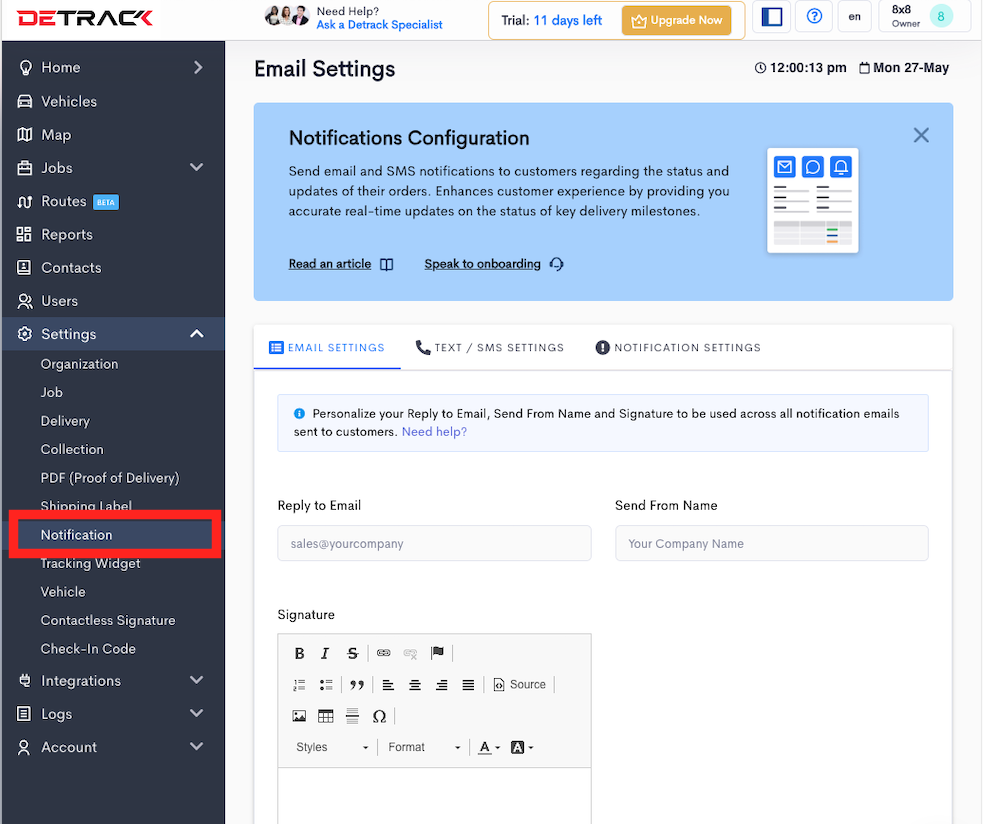The height and width of the screenshot is (824, 983).
Task: Select the Bold icon in the signature editor
Action: pos(299,653)
